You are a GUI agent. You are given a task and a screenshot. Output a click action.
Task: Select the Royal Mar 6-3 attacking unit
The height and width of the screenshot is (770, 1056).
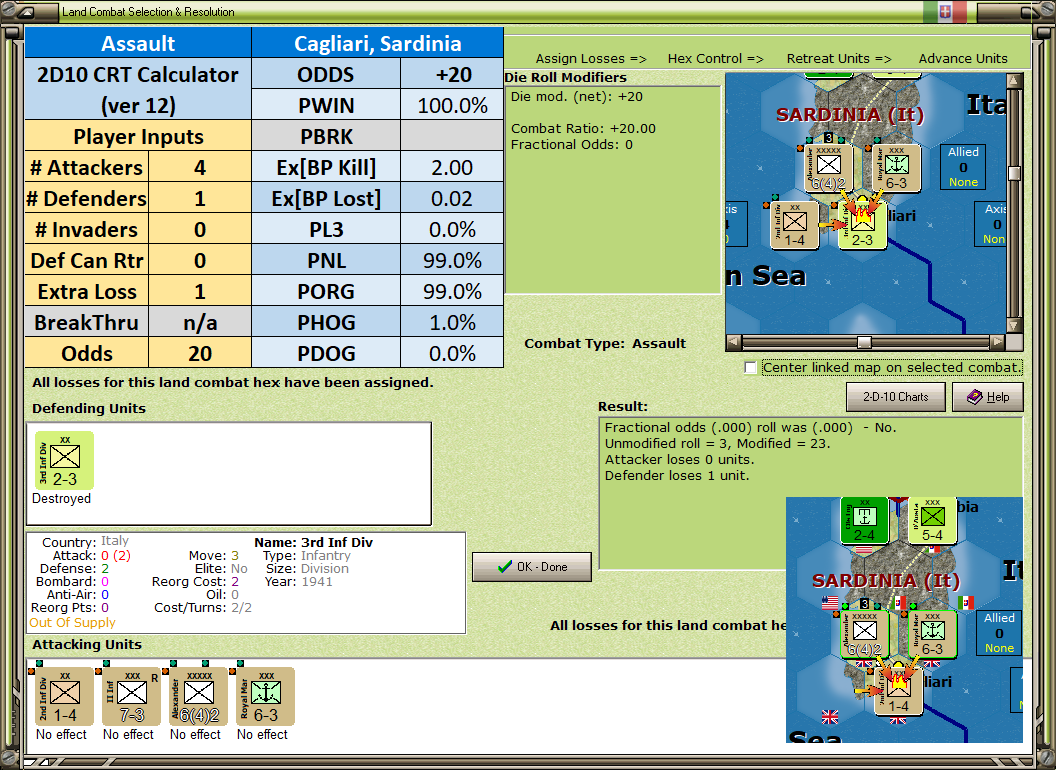click(265, 697)
